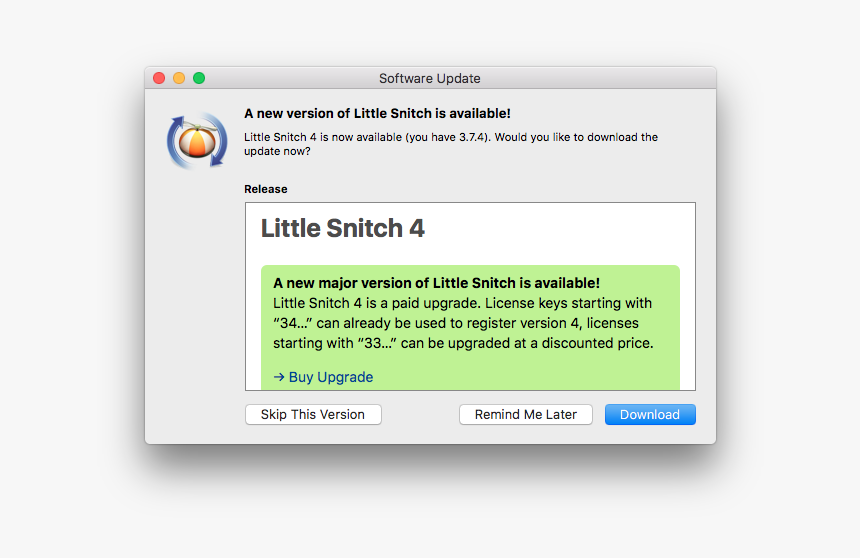Click the 'you have 3.7.4' version message

[451, 144]
